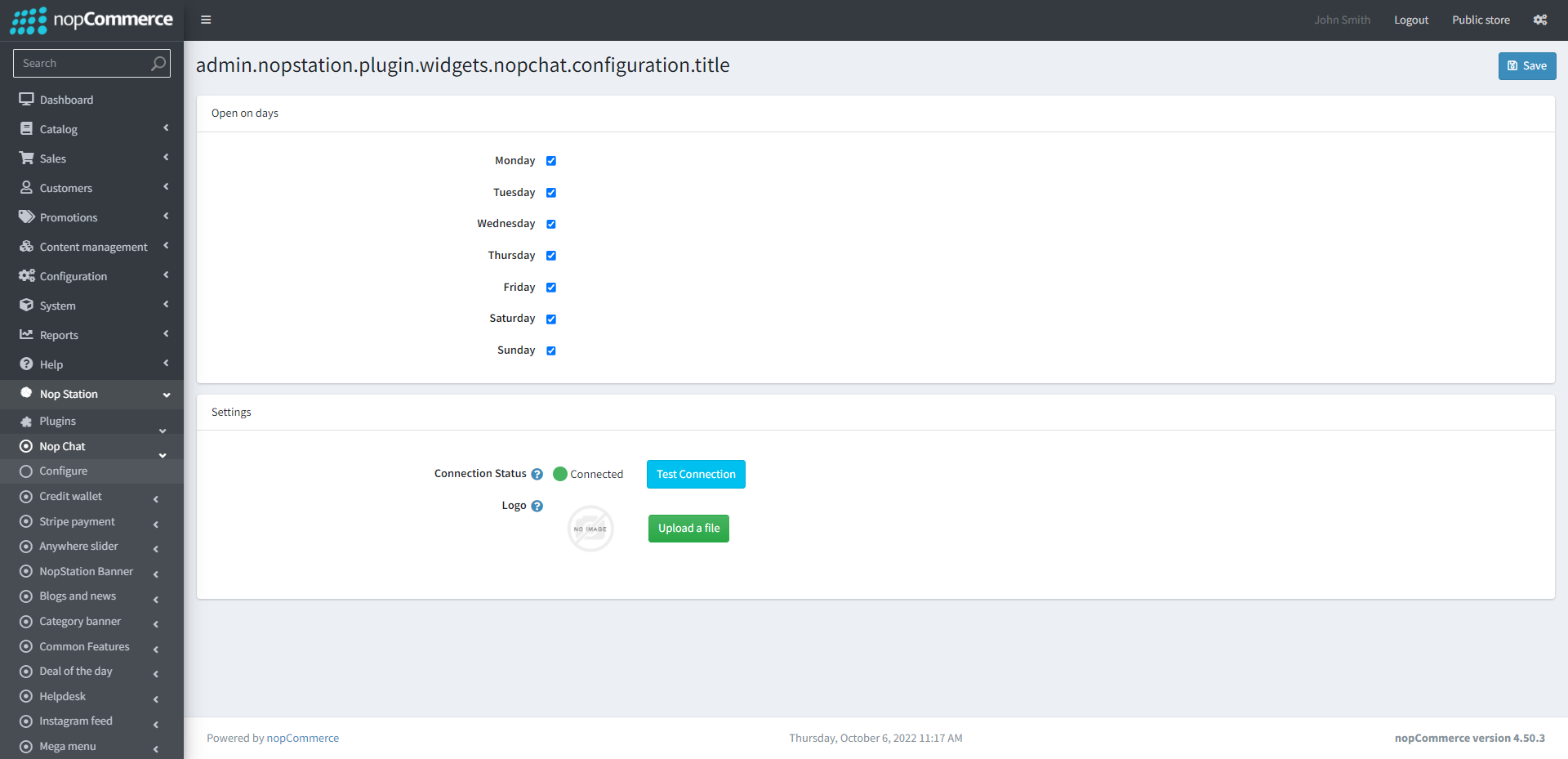
Task: Click the nopCommerce logo
Action: pyautogui.click(x=91, y=20)
